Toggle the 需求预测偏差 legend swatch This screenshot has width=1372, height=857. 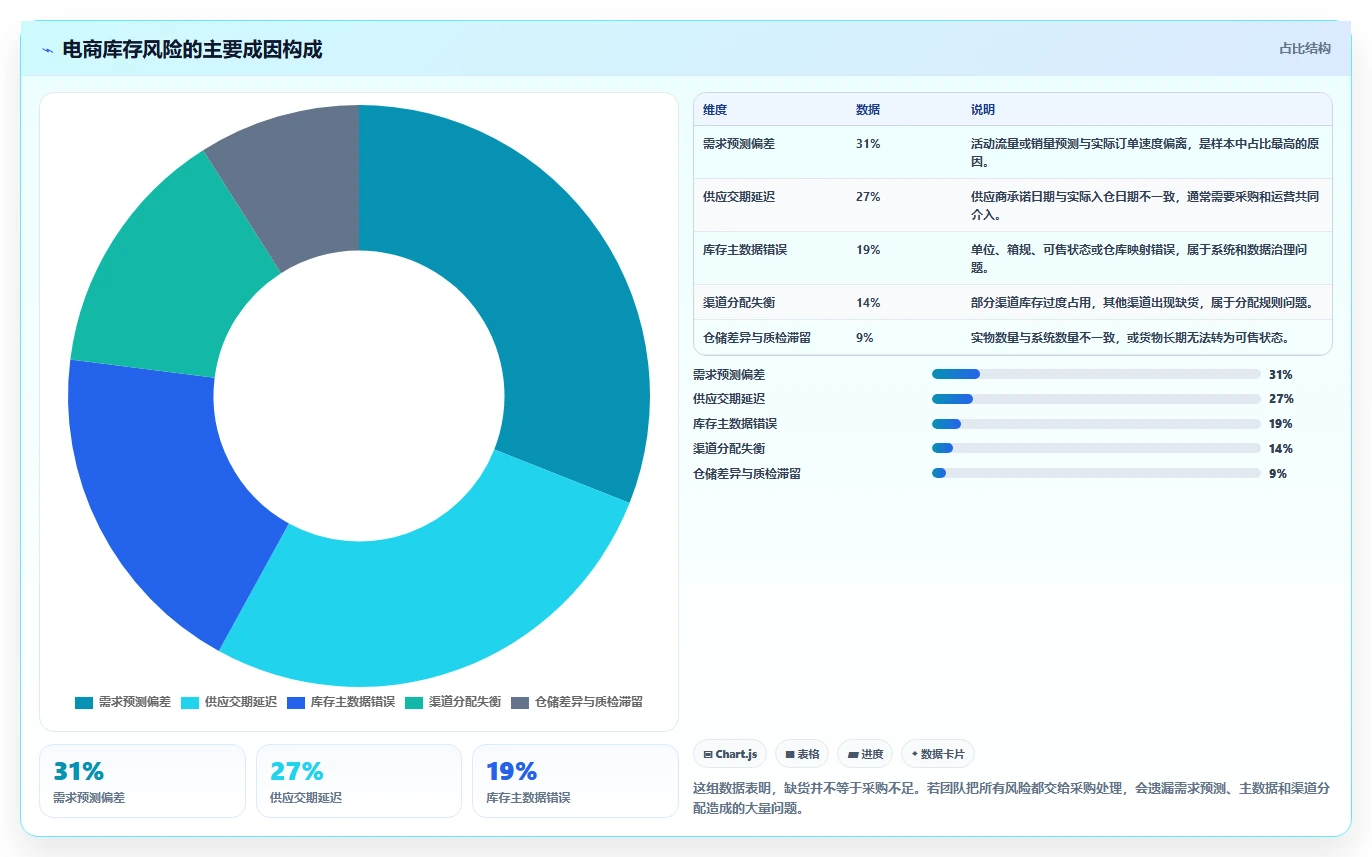click(84, 702)
